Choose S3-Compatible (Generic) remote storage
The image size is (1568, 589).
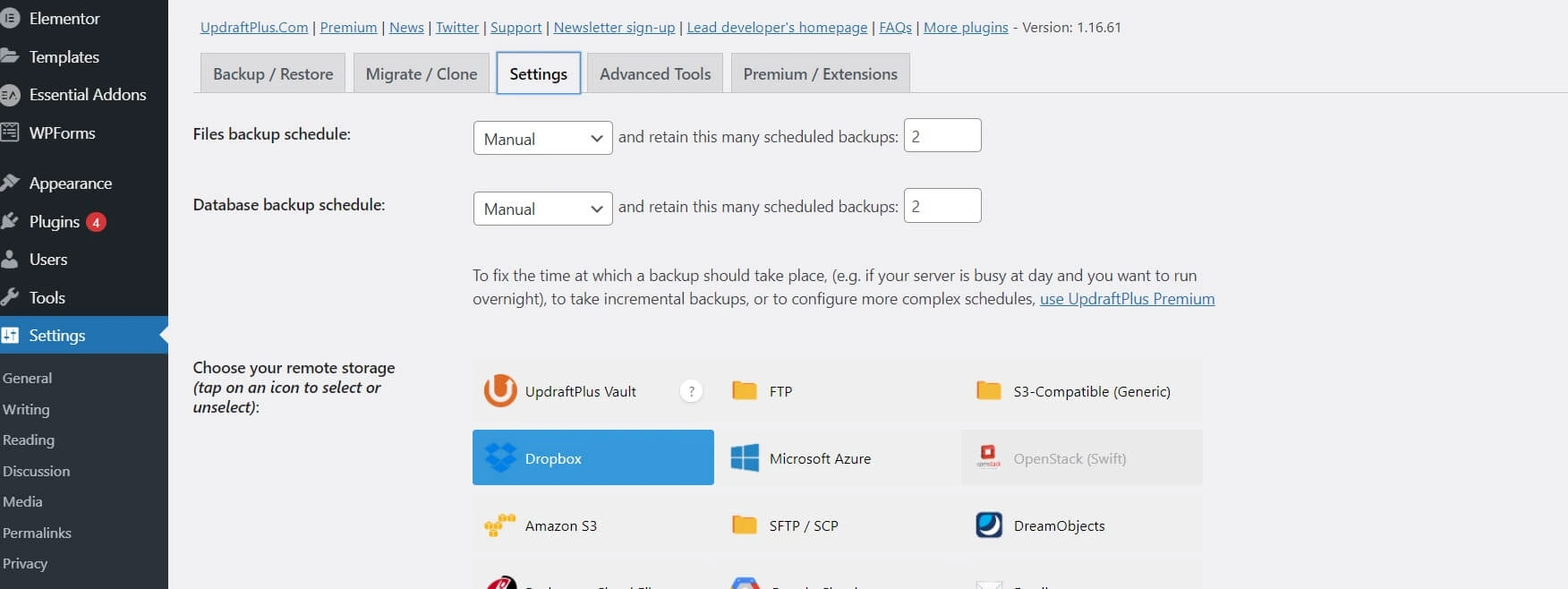click(x=1082, y=390)
